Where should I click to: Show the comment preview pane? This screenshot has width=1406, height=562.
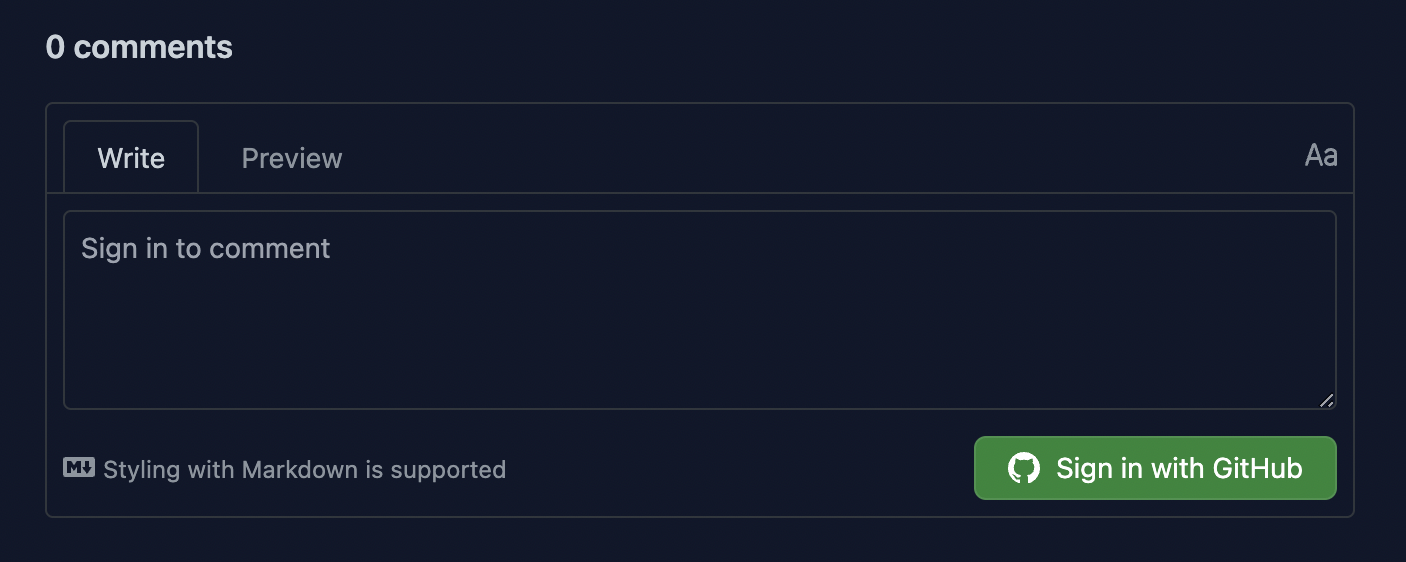pyautogui.click(x=292, y=158)
